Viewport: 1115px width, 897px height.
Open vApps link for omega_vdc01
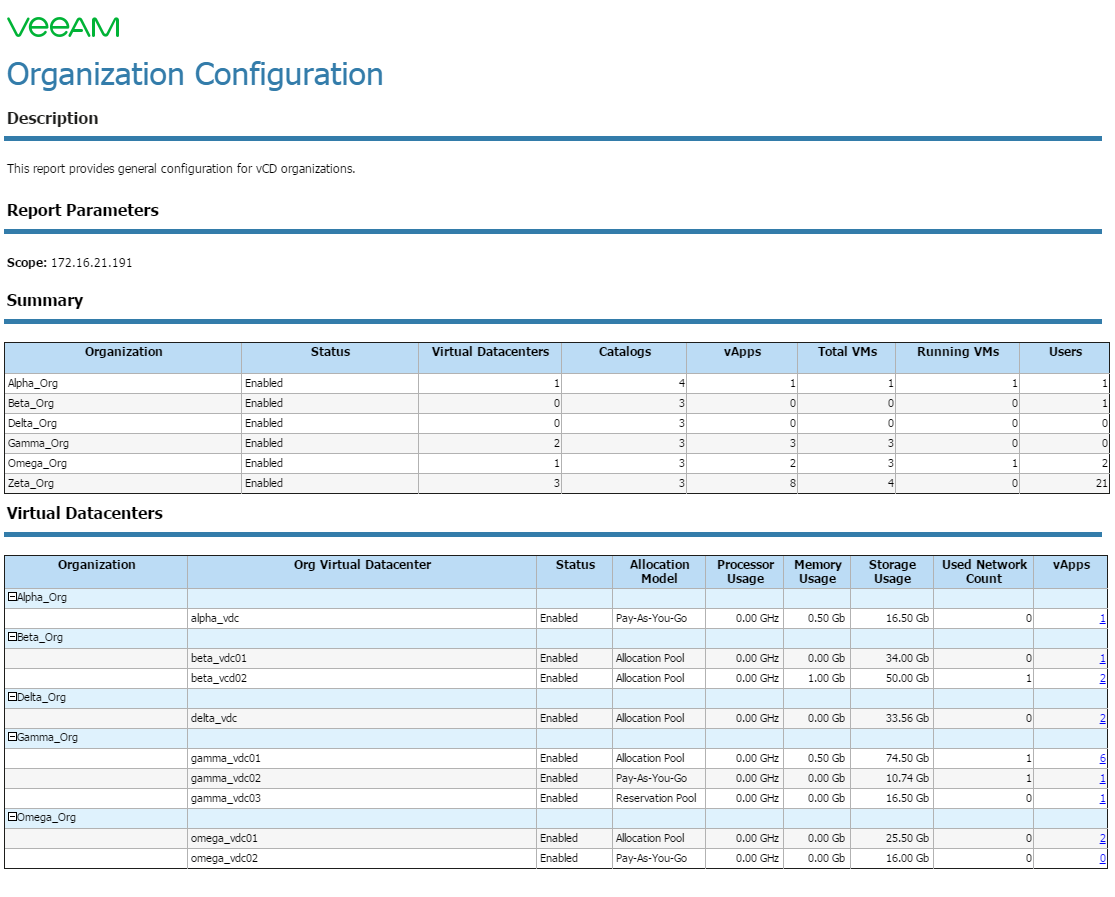[x=1102, y=838]
